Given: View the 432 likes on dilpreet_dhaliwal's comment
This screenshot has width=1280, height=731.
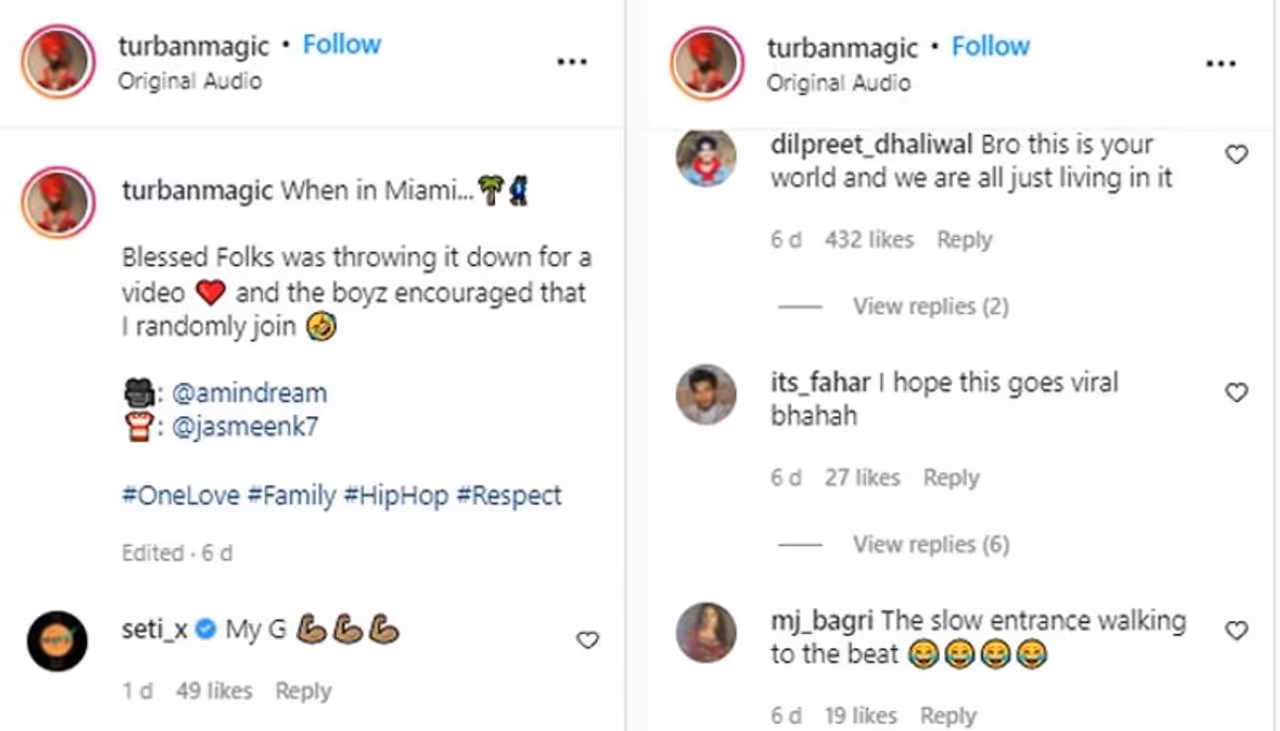Looking at the screenshot, I should point(869,240).
